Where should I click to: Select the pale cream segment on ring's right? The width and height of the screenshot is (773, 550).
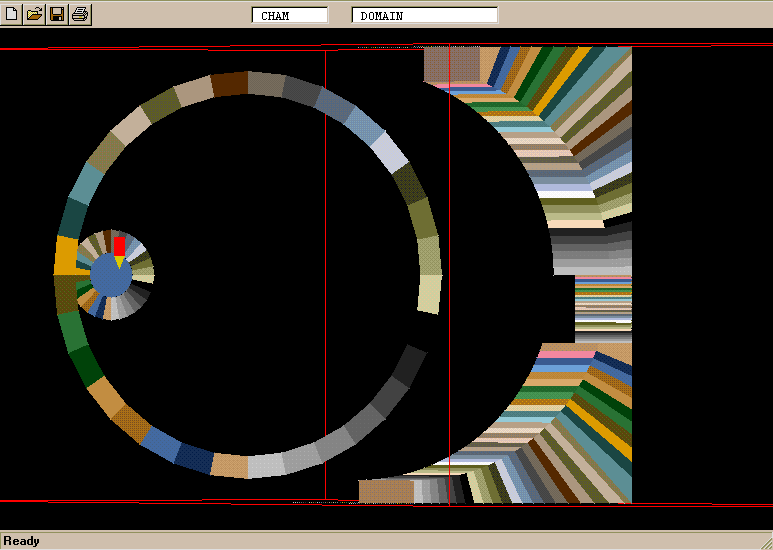click(x=429, y=294)
